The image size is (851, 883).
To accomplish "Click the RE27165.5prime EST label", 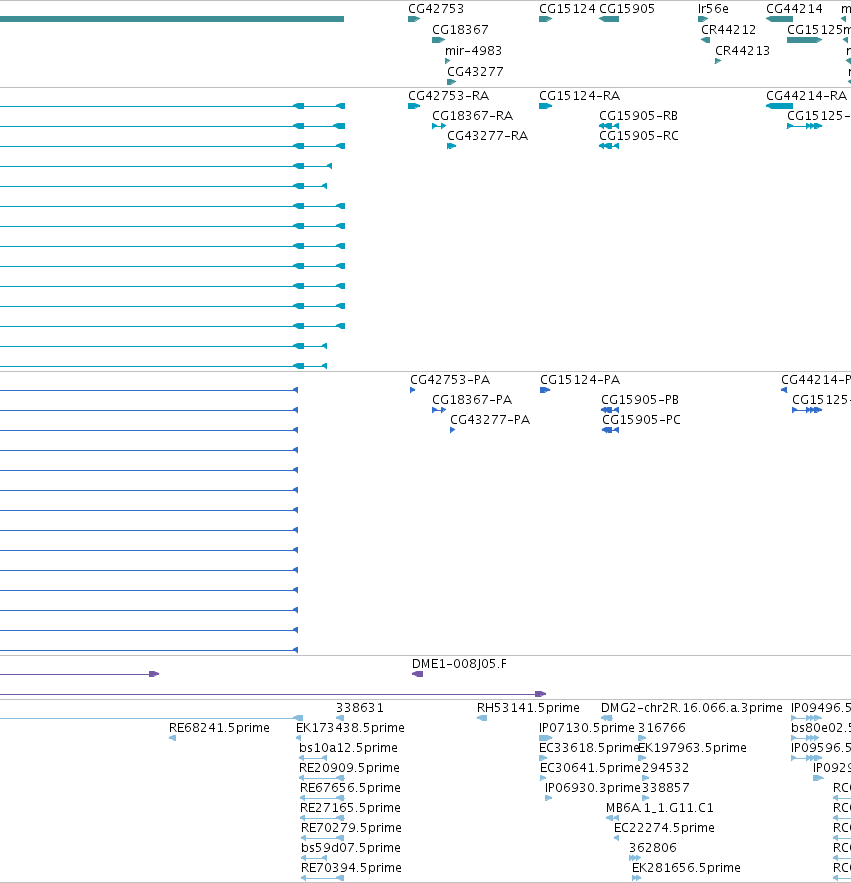I will click(x=350, y=808).
